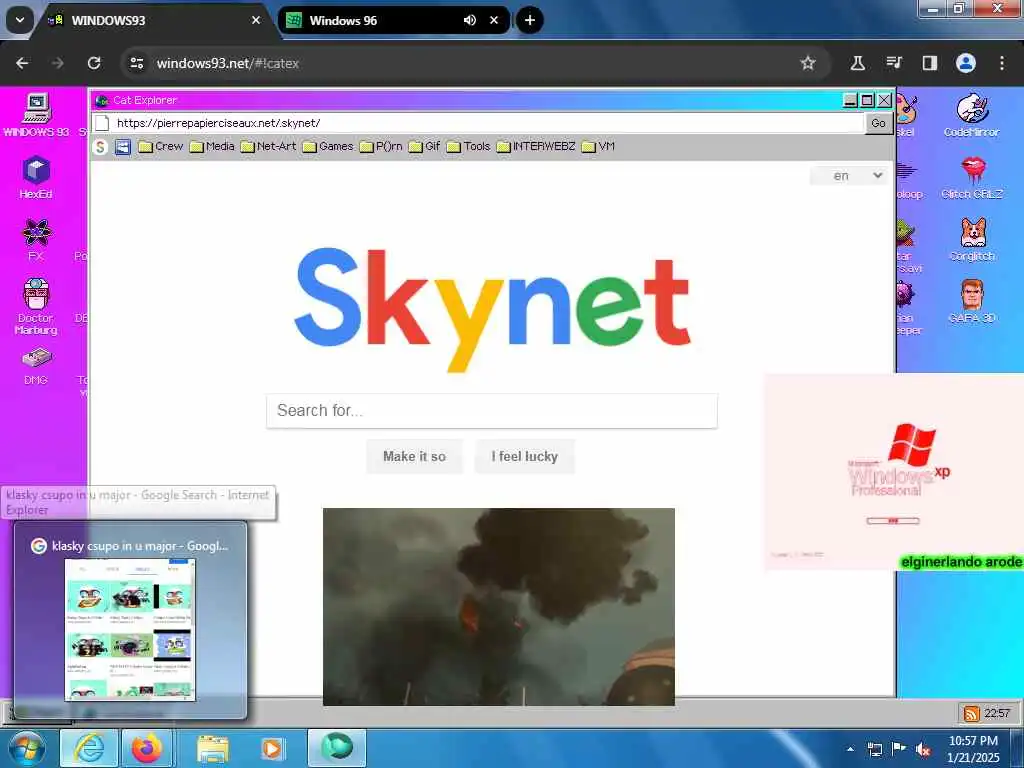This screenshot has height=768, width=1024.
Task: Open the Net-Art bookmarks folder
Action: (x=268, y=147)
